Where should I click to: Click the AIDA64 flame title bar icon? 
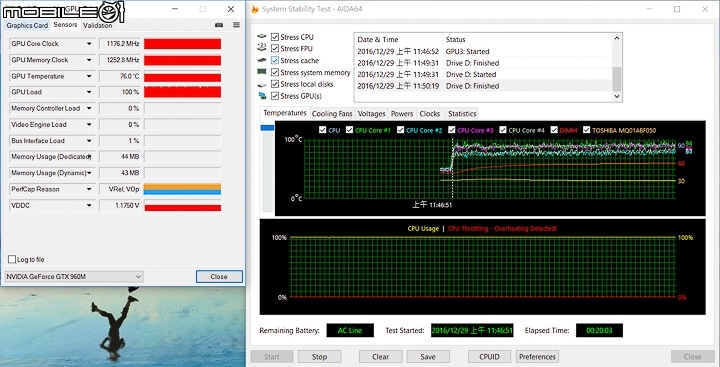(255, 9)
